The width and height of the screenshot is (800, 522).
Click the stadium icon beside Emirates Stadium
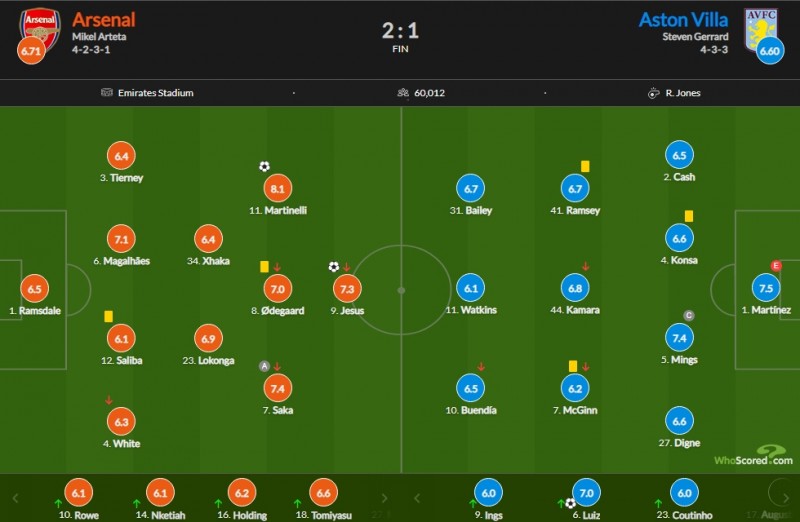click(107, 92)
